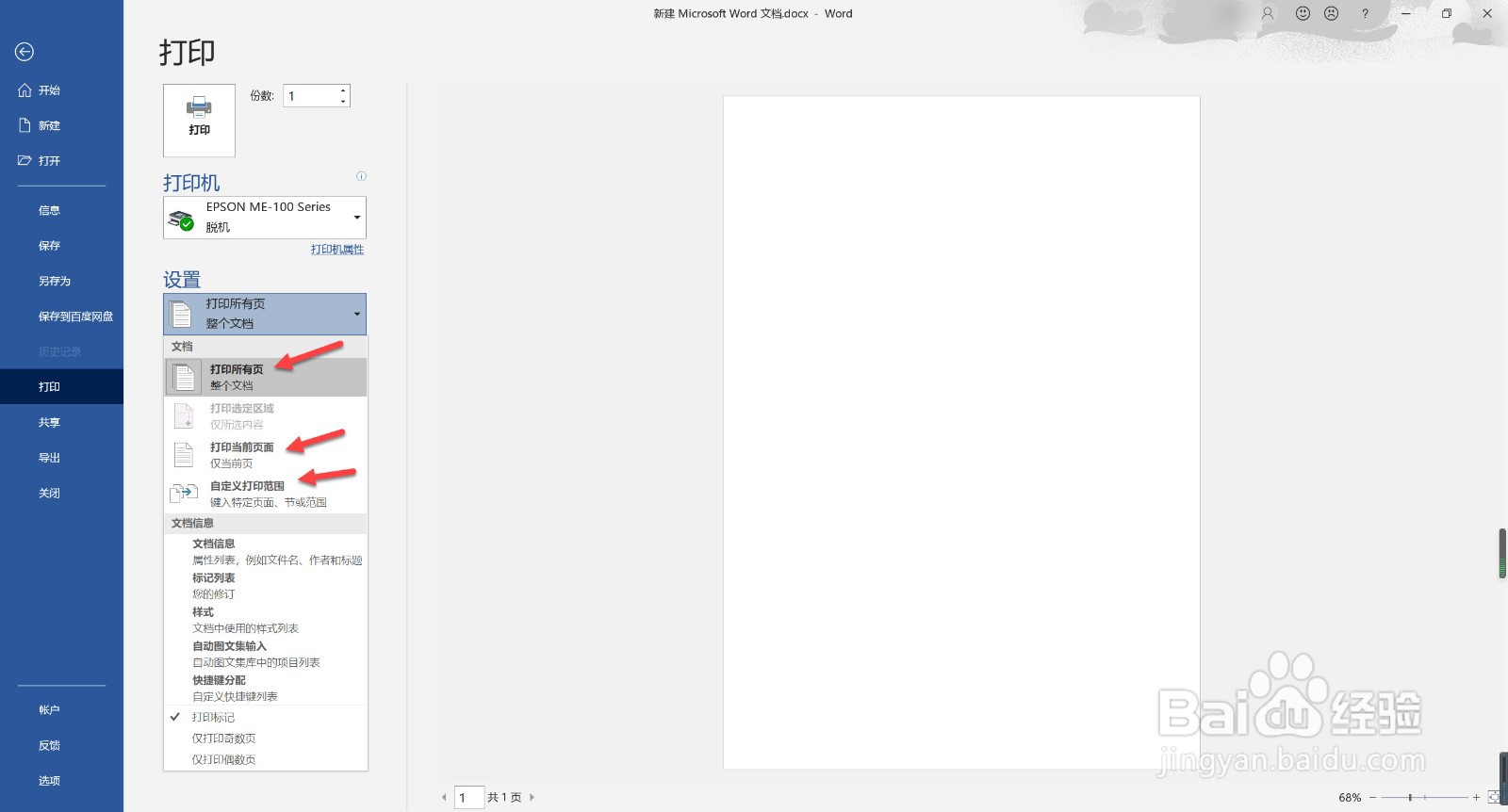Choose 自定义打印范围 in the list
Image resolution: width=1508 pixels, height=812 pixels.
tap(265, 494)
